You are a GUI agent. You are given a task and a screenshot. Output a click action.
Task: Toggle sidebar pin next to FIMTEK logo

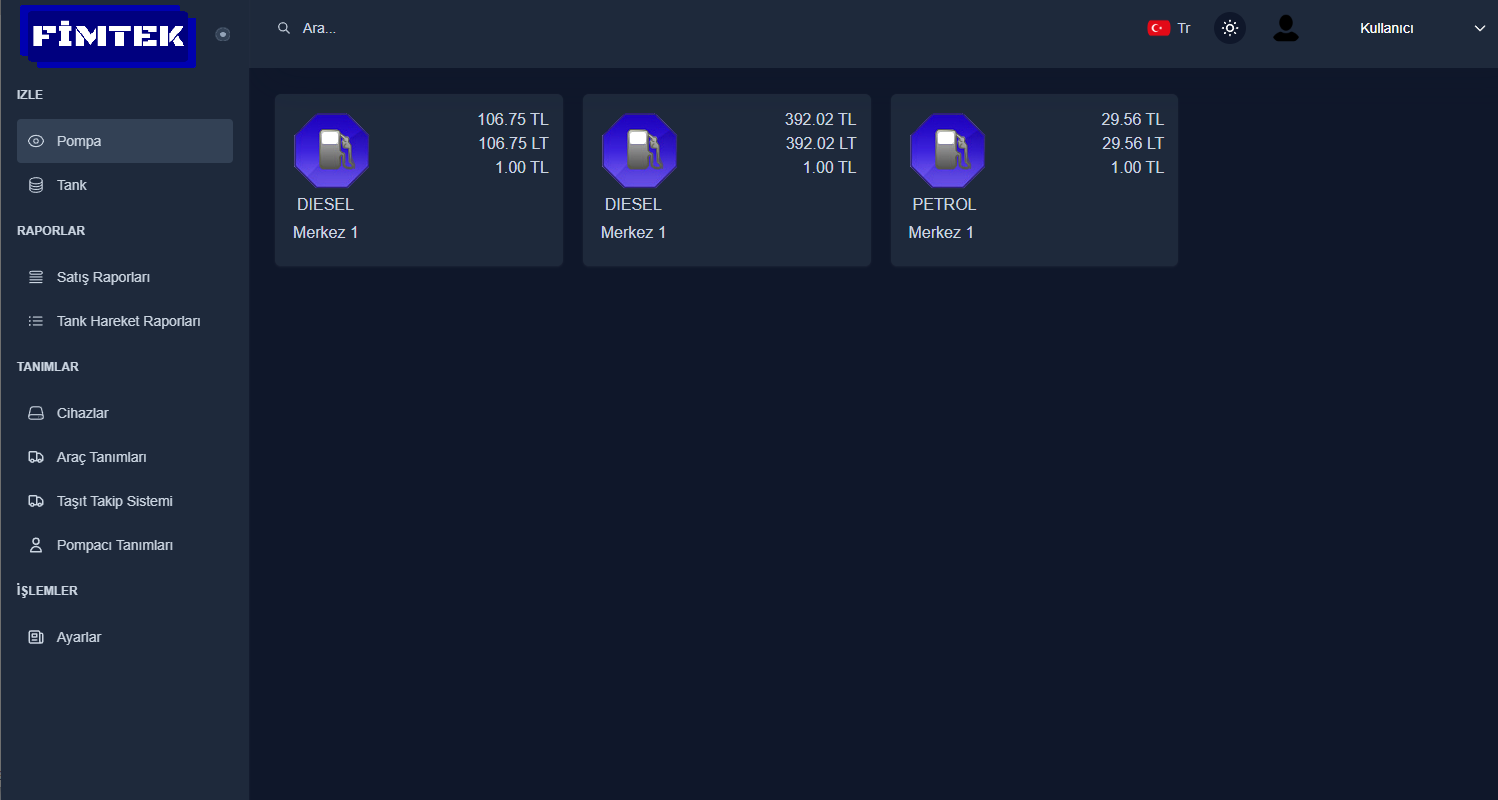pyautogui.click(x=223, y=34)
